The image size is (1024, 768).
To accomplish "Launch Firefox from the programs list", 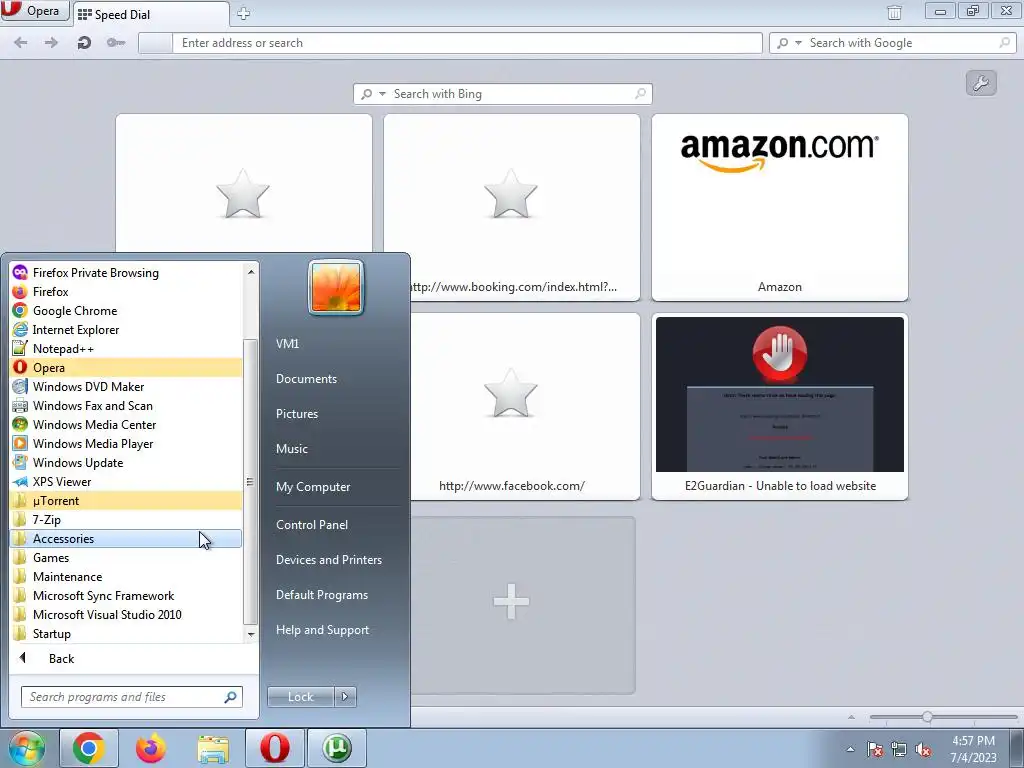I will [x=126, y=292].
